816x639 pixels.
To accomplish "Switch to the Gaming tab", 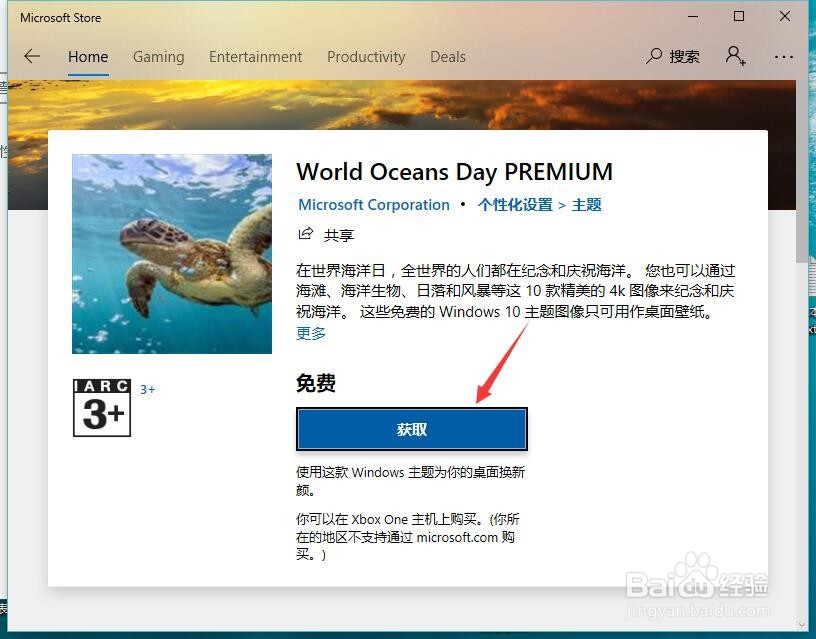I will (159, 57).
